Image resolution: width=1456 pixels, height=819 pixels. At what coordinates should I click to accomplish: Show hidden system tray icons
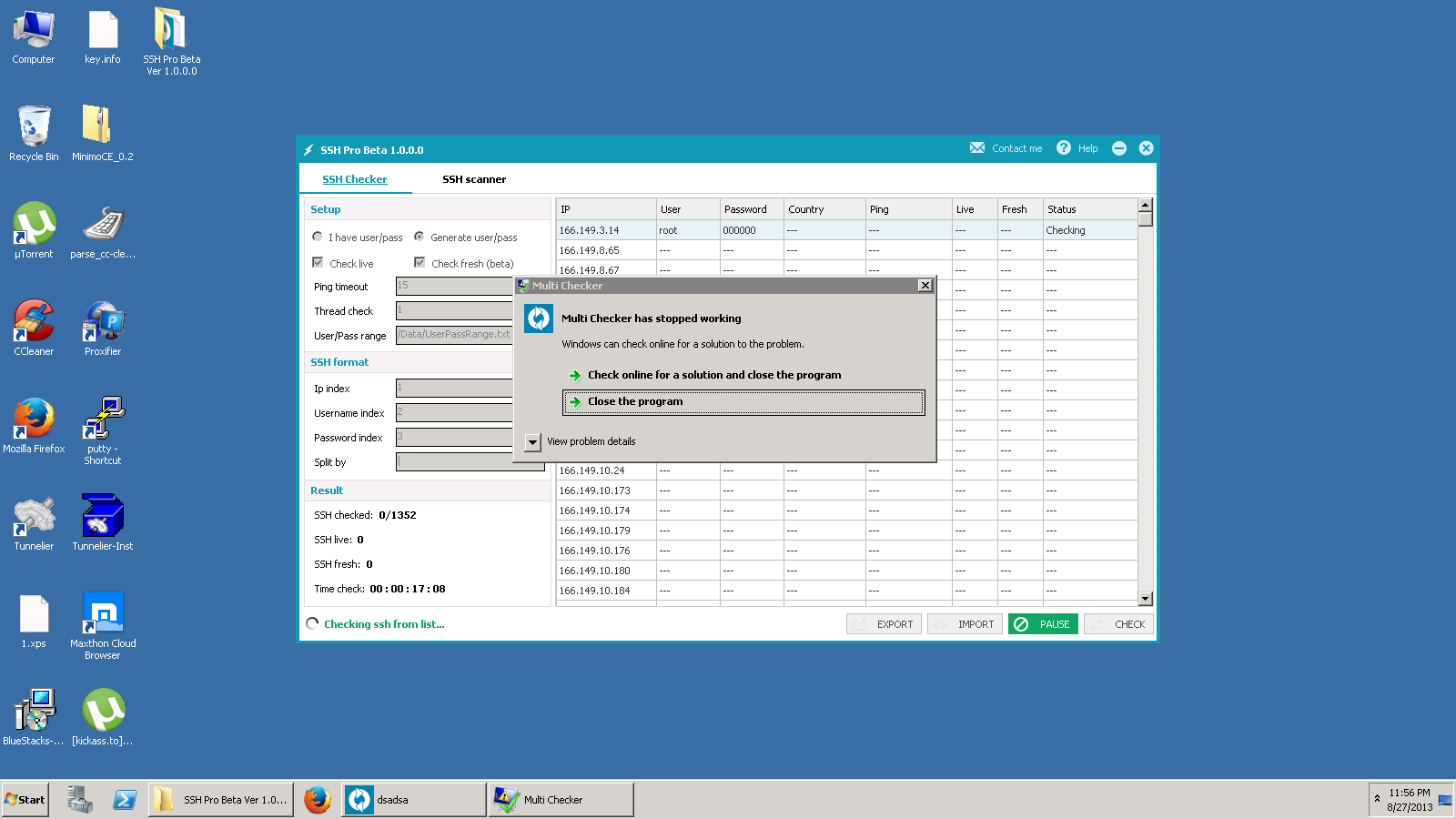point(1377,799)
